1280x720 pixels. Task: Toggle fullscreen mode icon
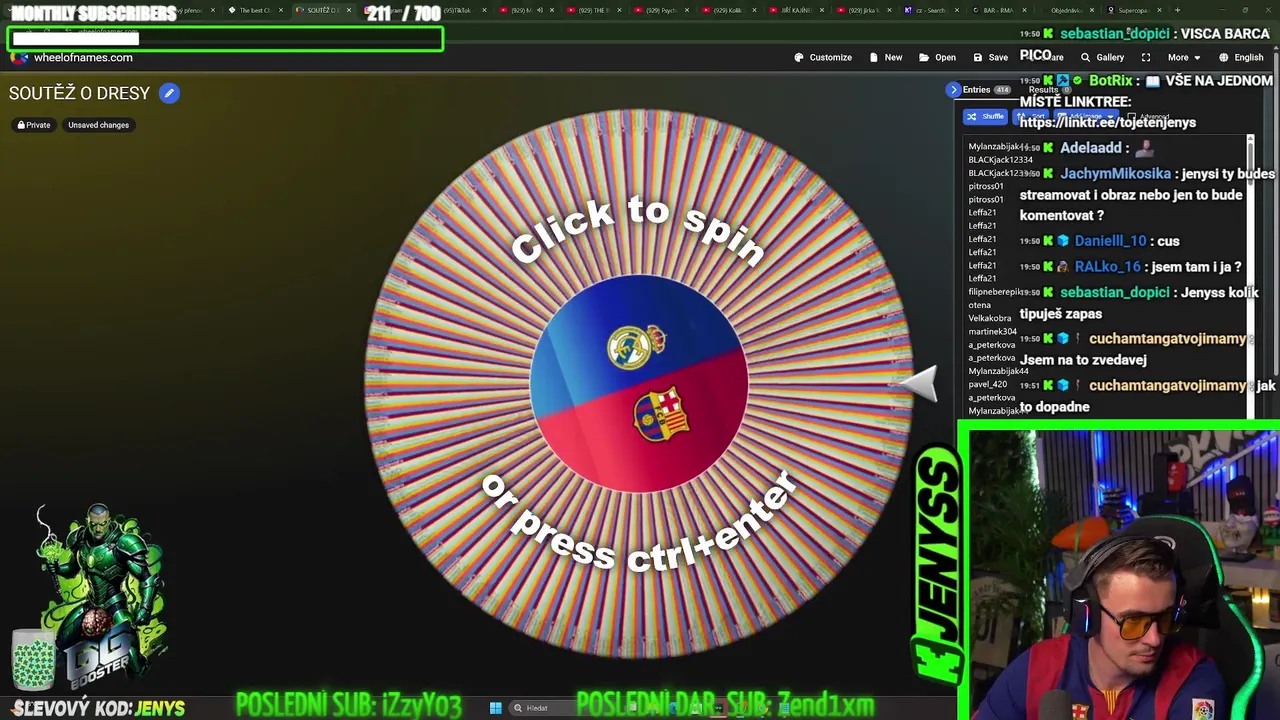point(1146,57)
